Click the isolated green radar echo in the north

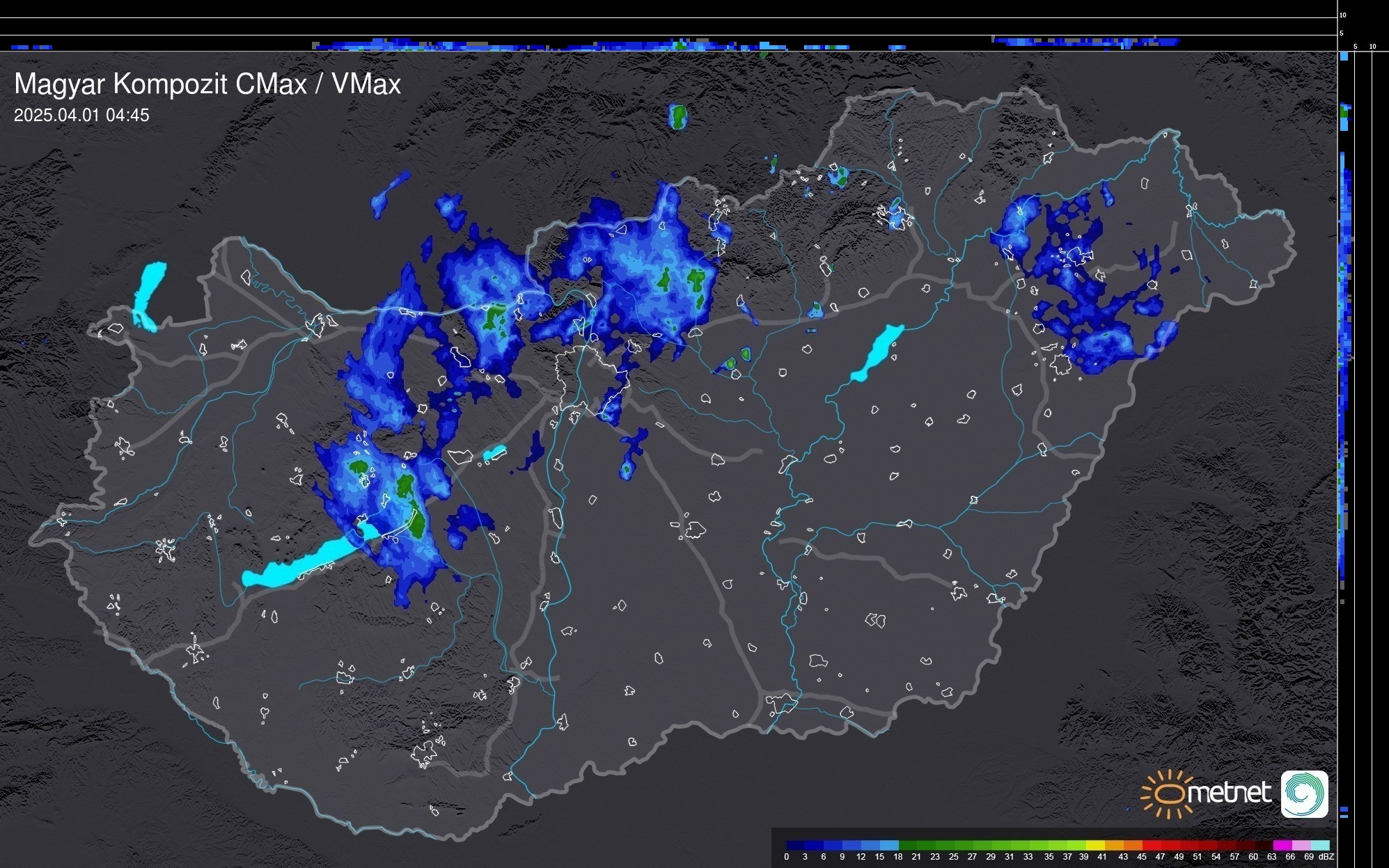(x=677, y=117)
